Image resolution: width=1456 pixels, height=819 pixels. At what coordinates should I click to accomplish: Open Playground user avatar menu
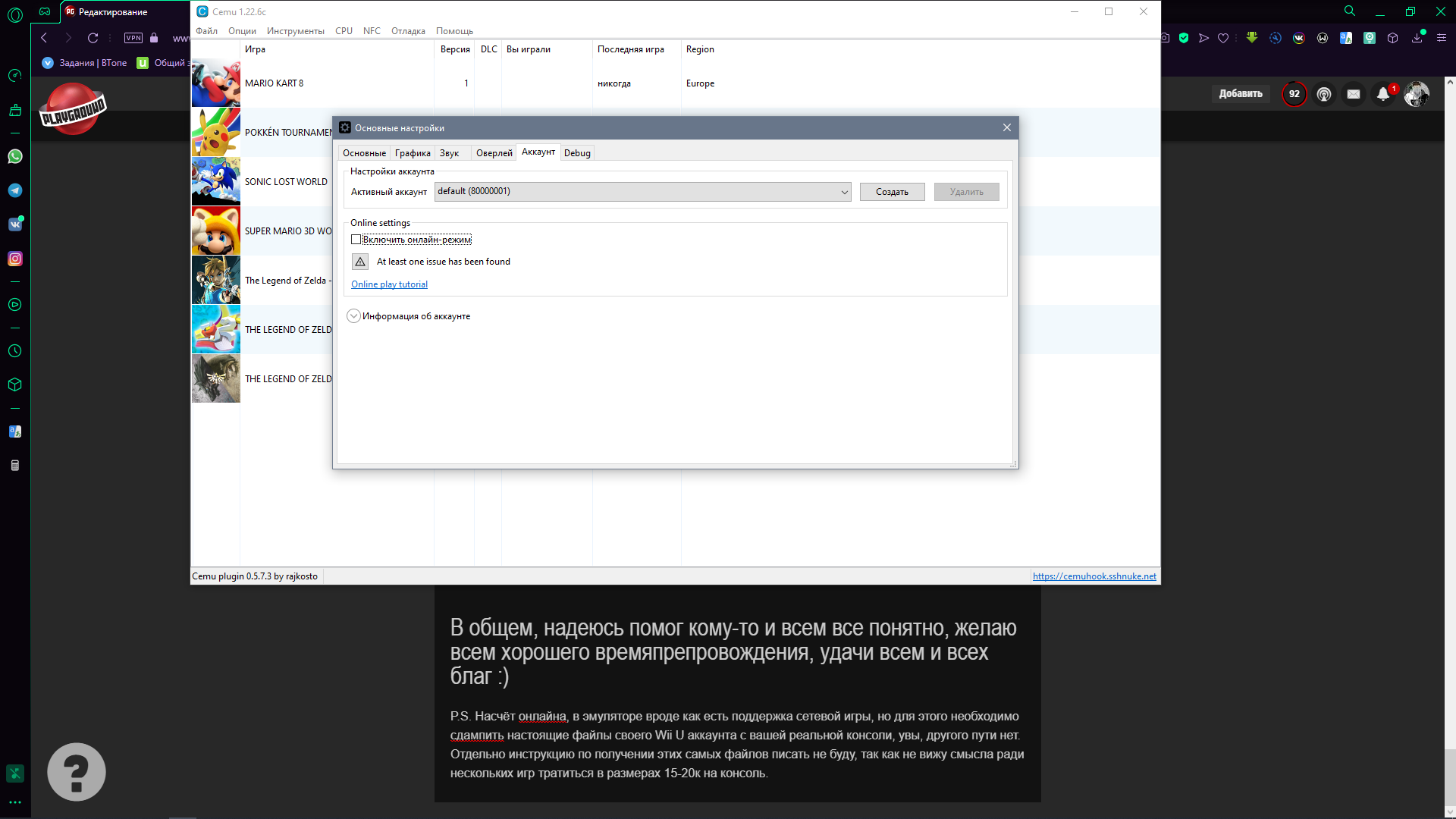pos(1417,94)
